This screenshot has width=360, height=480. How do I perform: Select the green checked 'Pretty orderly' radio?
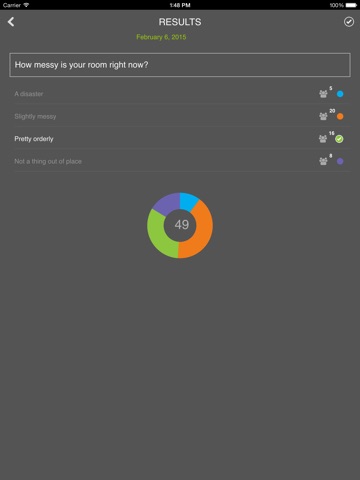(x=339, y=139)
